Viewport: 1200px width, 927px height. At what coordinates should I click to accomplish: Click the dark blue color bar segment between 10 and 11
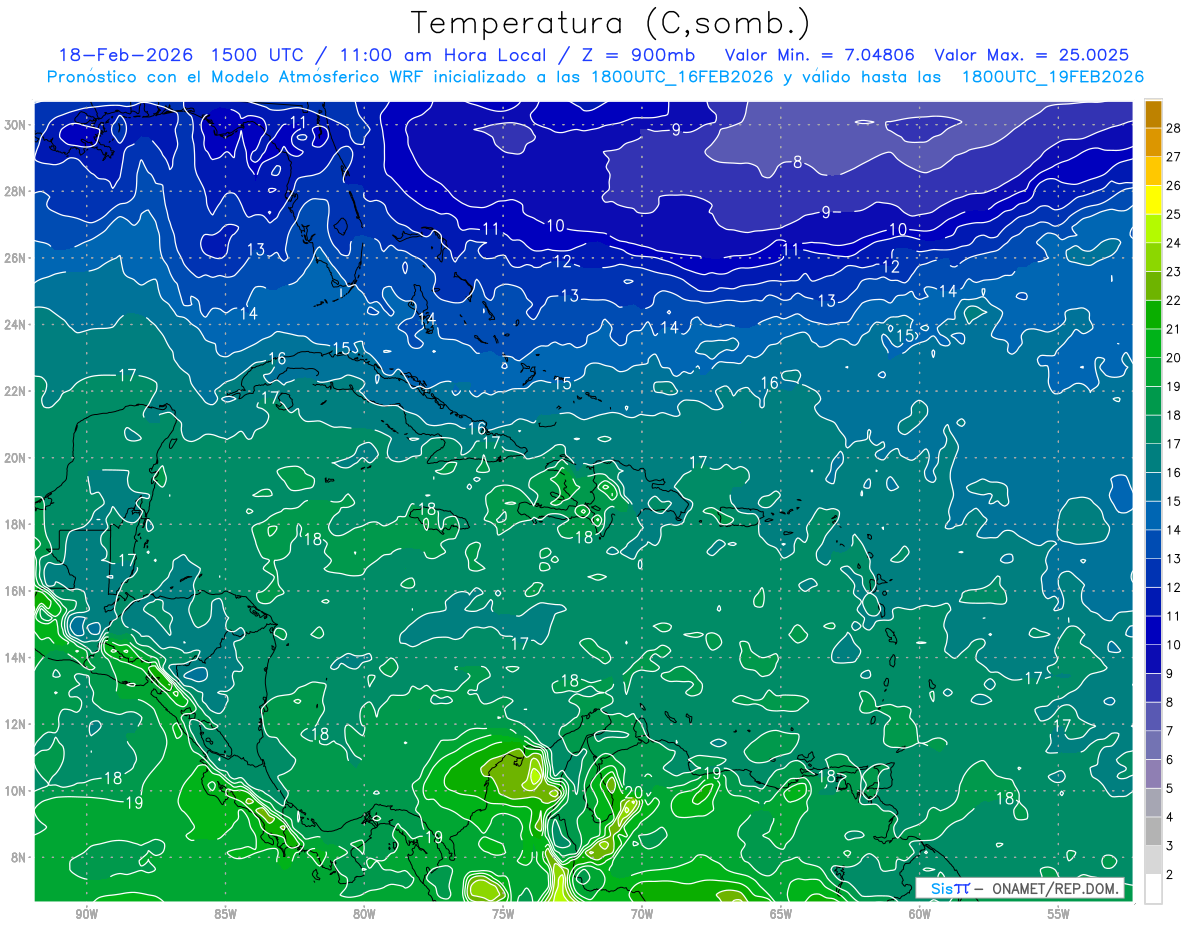(x=1153, y=630)
